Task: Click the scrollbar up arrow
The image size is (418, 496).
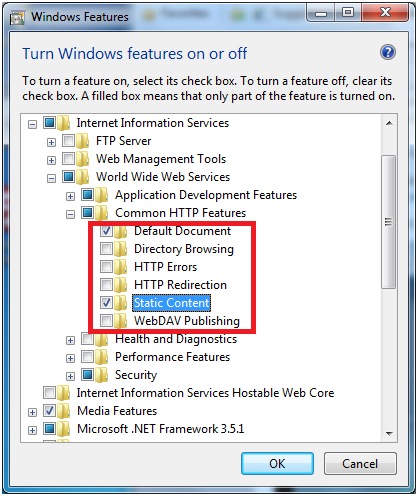Action: (389, 123)
